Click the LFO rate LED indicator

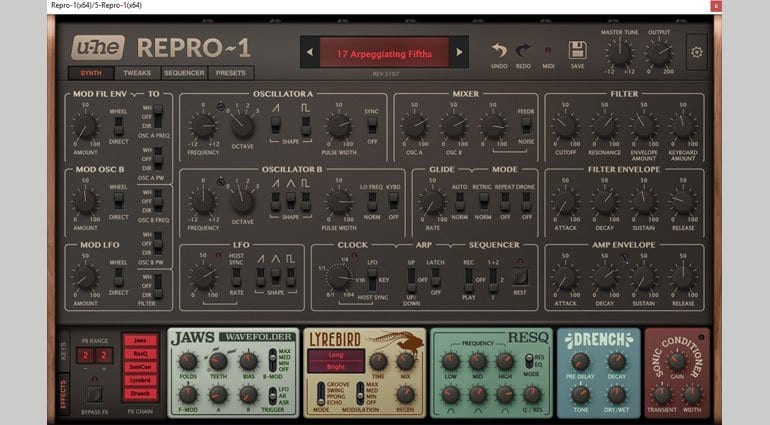[218, 255]
